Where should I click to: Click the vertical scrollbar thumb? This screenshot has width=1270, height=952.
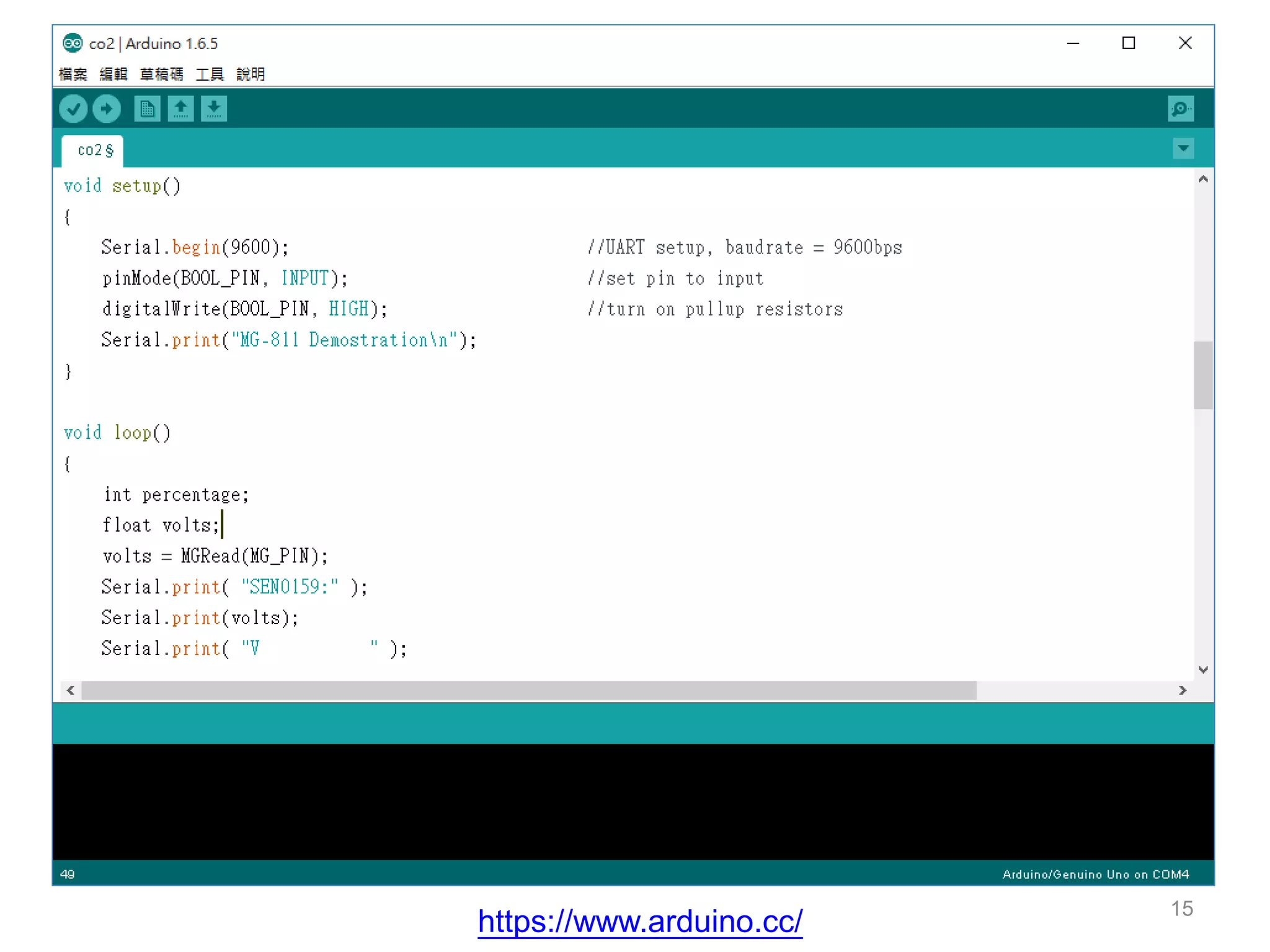[x=1203, y=375]
